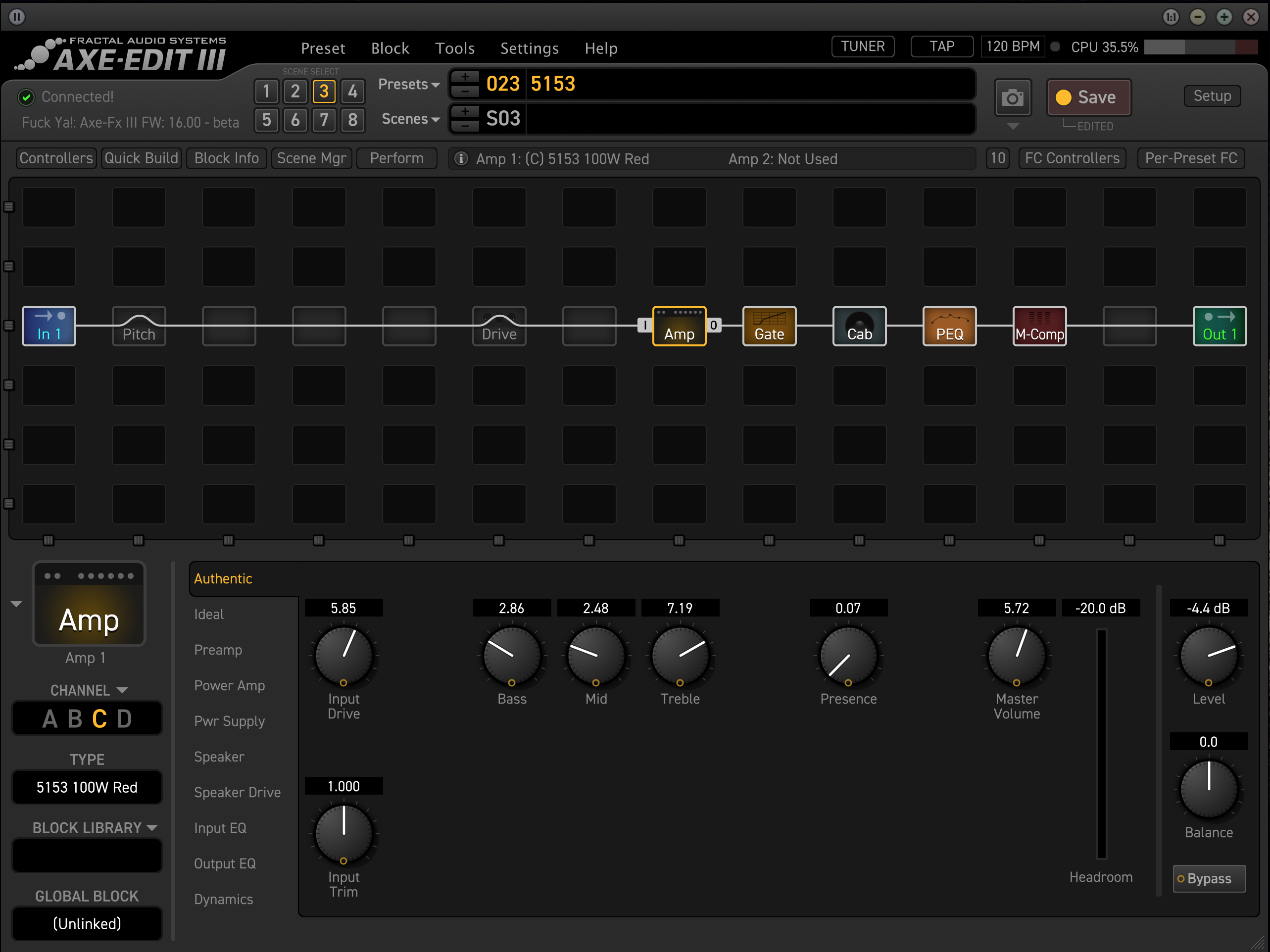Click the Amp block output O marker

click(x=714, y=326)
